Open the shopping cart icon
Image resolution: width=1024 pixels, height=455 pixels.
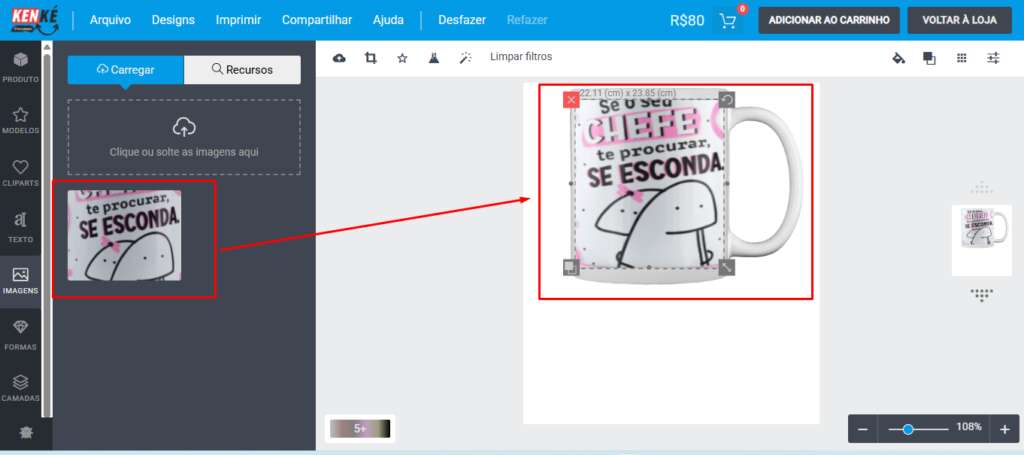click(728, 21)
